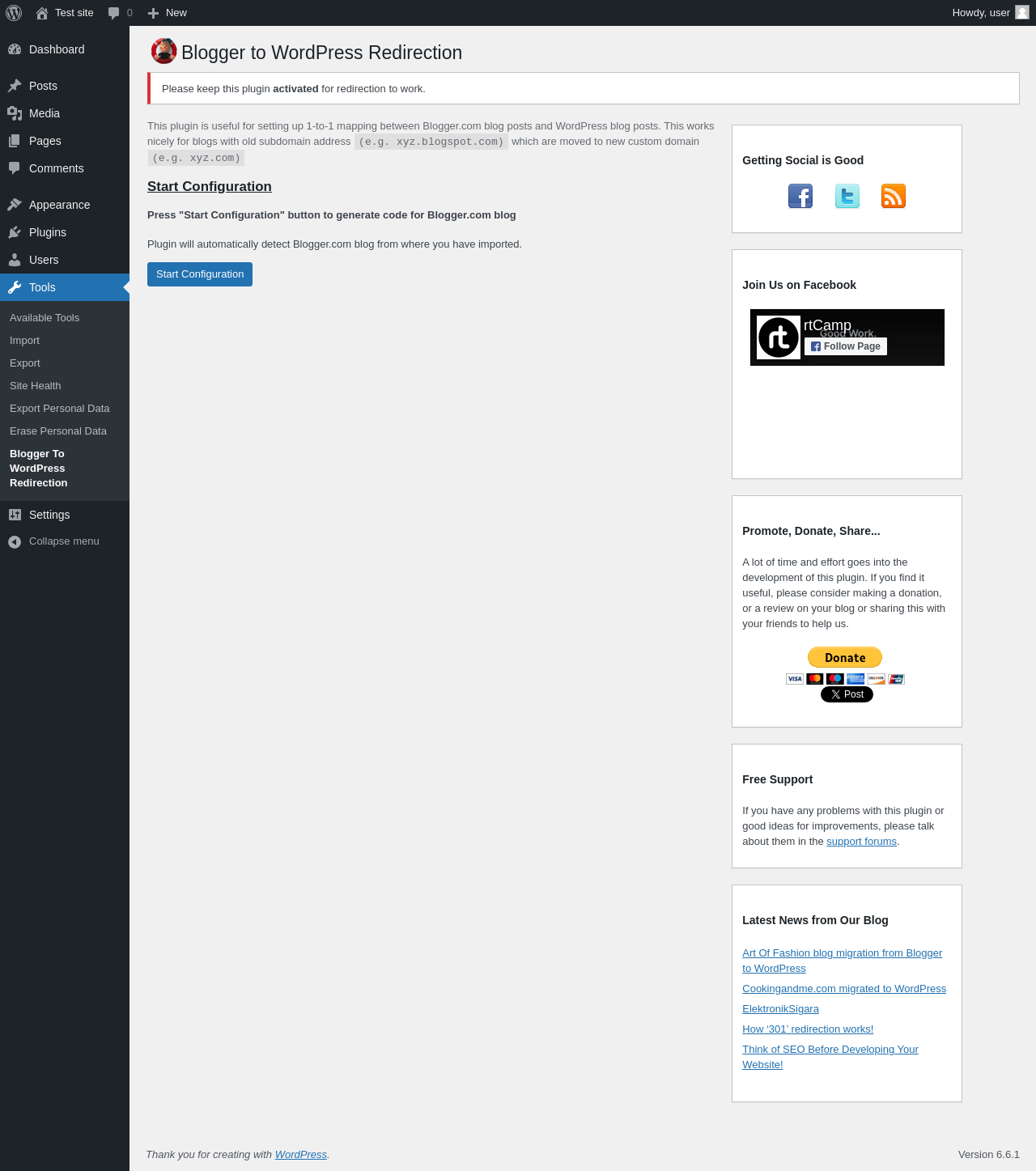This screenshot has height=1171, width=1036.
Task: Click Collapse menu label
Action: pos(64,541)
